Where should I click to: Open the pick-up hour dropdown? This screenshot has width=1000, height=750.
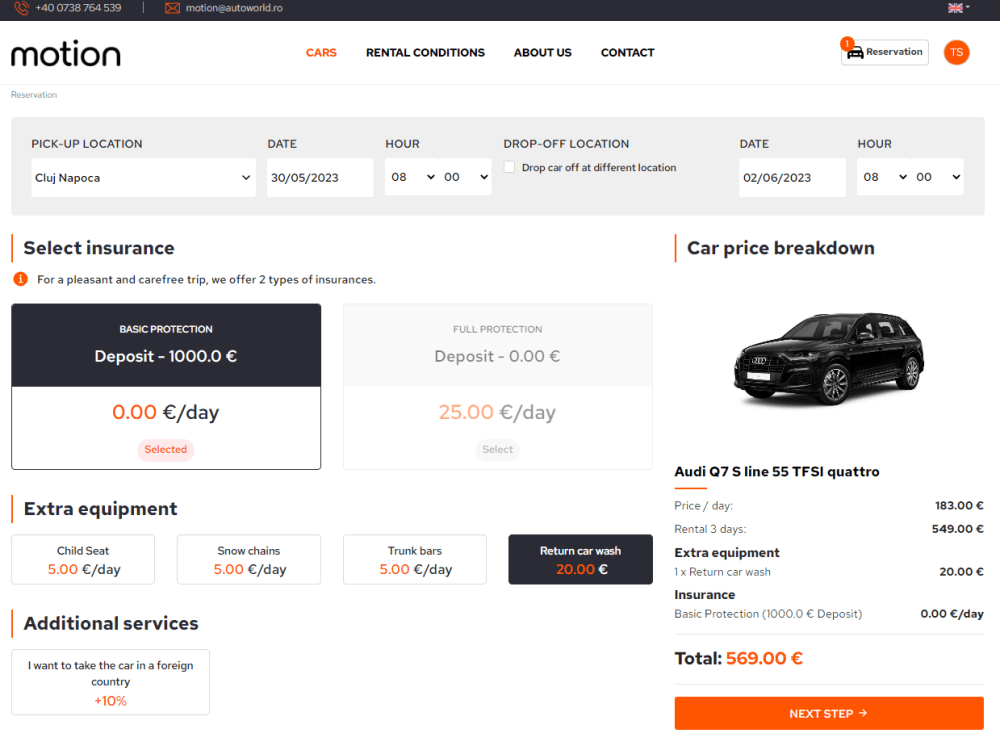point(412,177)
